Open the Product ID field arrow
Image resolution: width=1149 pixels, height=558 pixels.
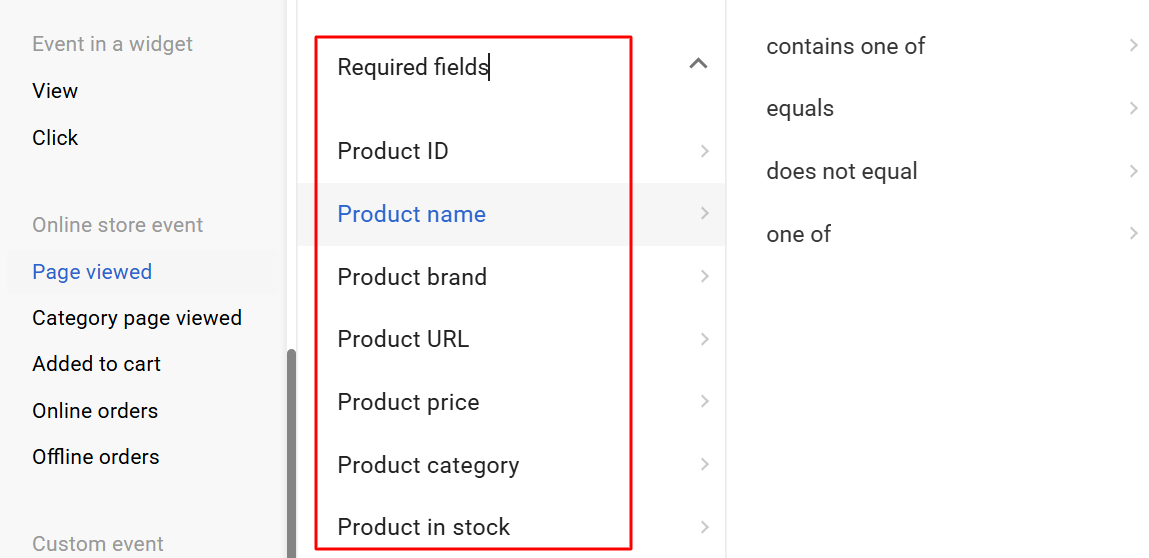(705, 151)
